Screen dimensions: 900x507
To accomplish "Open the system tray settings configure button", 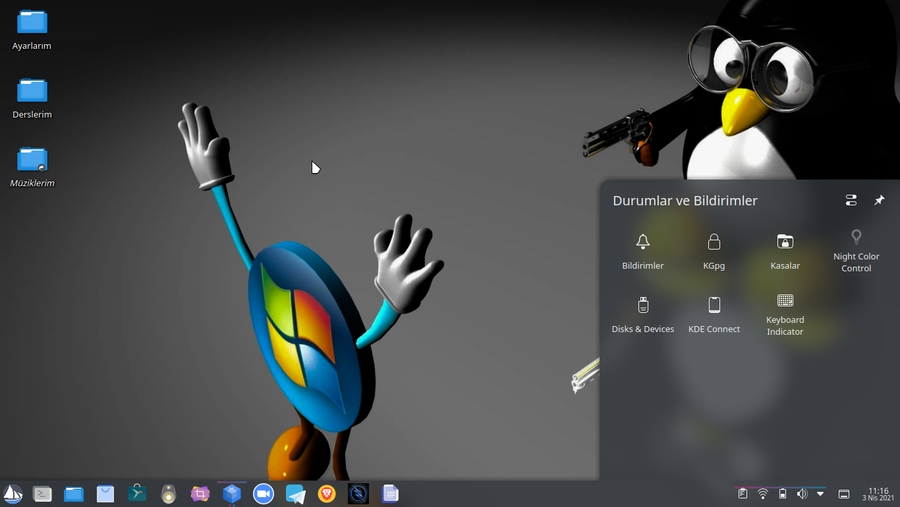I will click(851, 201).
